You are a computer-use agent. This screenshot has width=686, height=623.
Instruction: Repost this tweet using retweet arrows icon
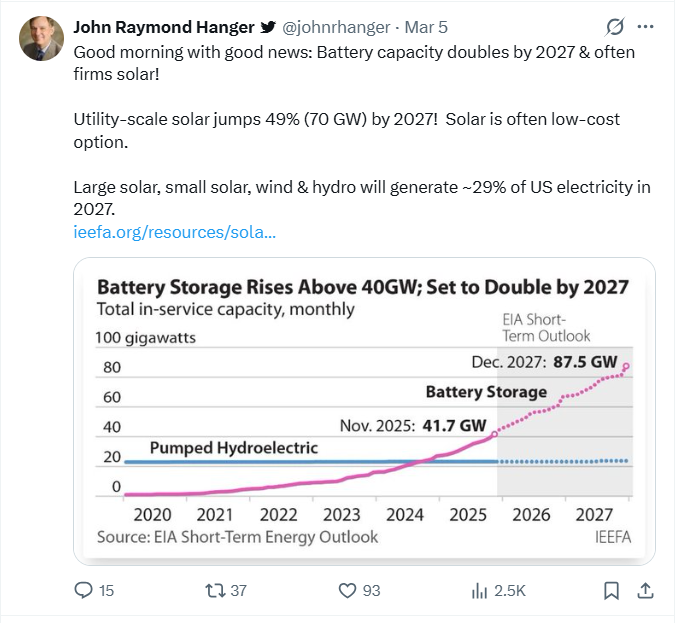point(213,590)
